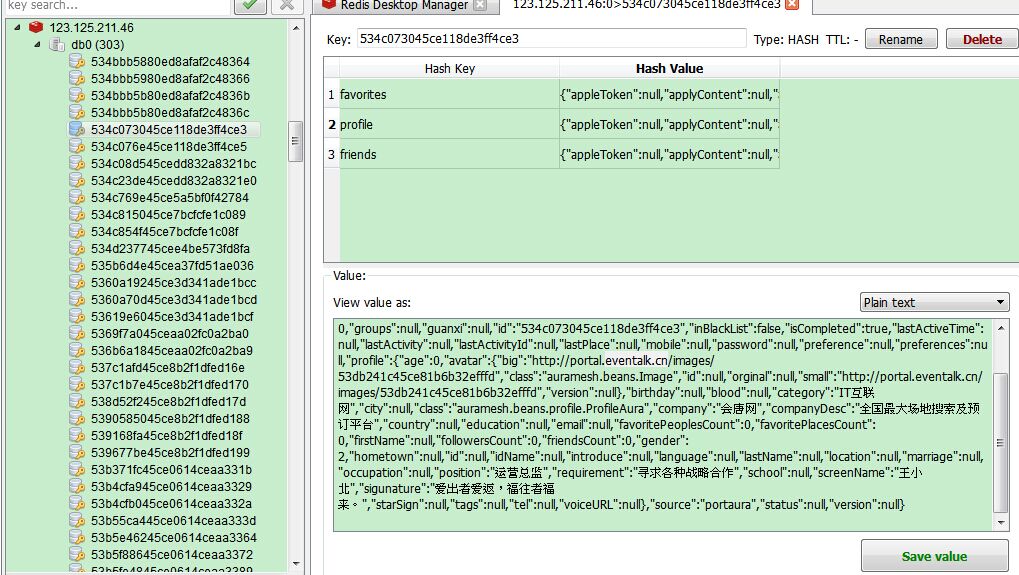
Task: Click key icon beside 534c23de45cedd832a8321e0
Action: [77, 181]
